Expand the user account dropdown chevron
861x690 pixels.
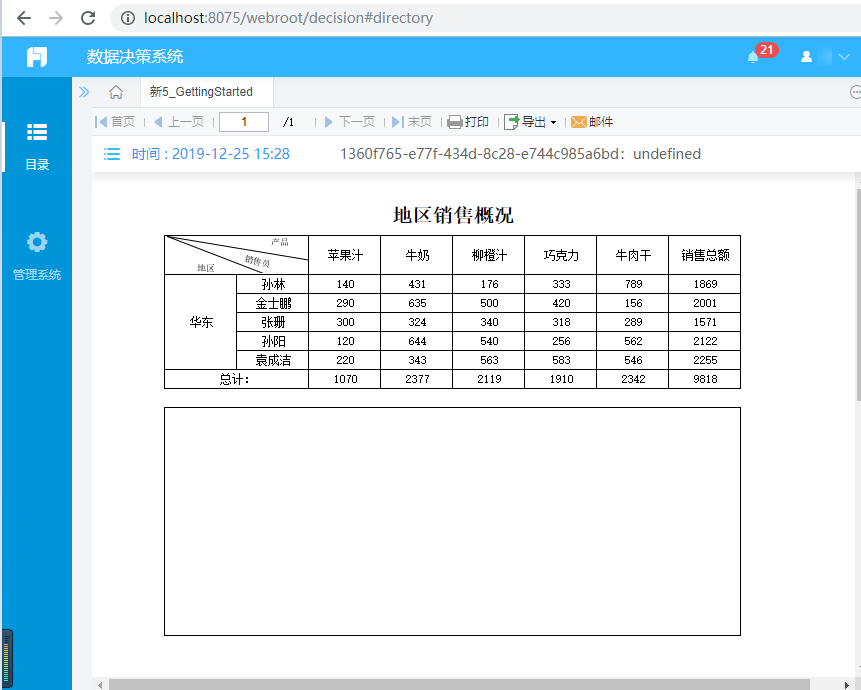point(844,57)
